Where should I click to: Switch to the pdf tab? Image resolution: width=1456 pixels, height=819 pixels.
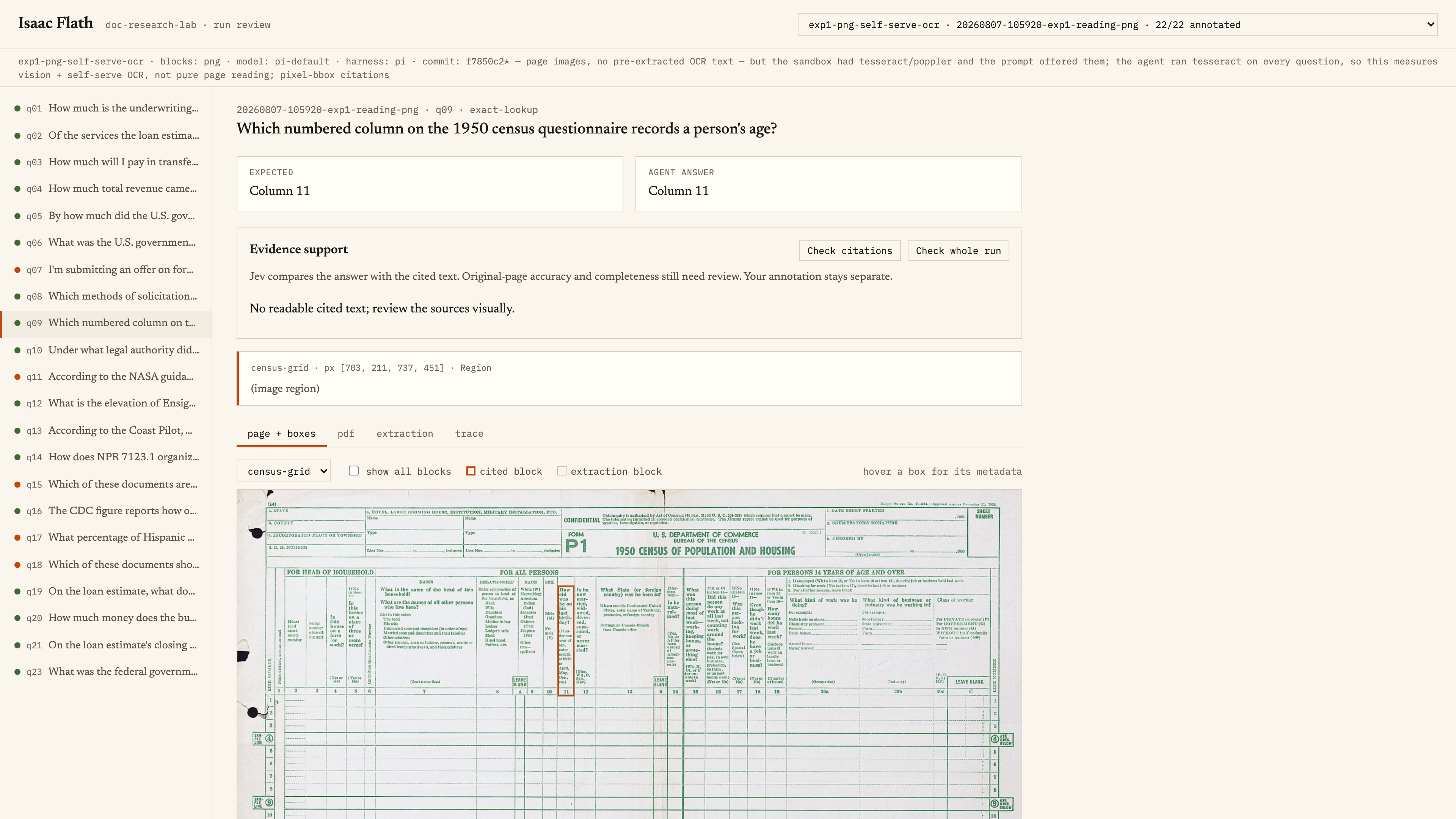[x=346, y=433]
